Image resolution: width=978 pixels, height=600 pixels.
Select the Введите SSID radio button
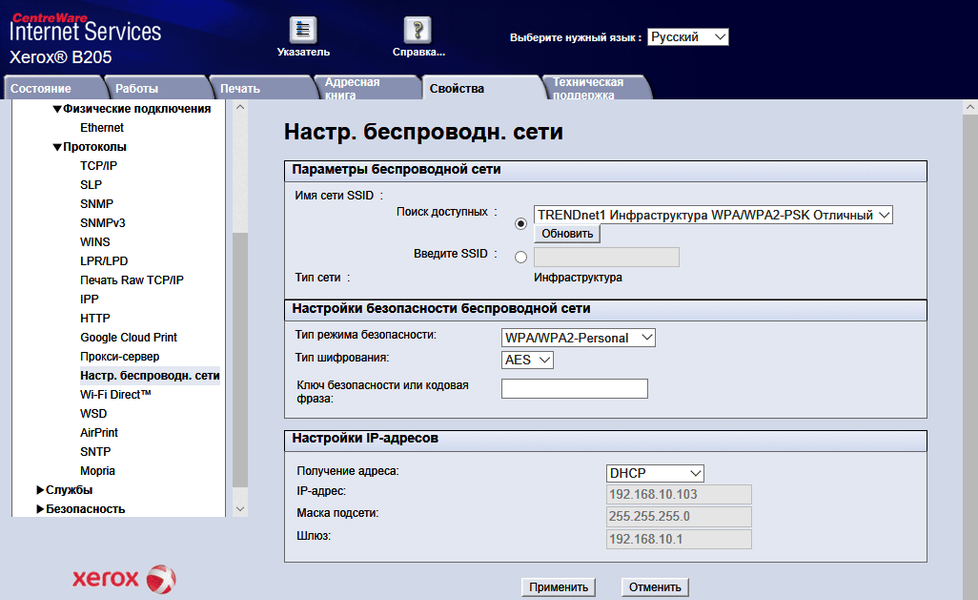tap(521, 257)
